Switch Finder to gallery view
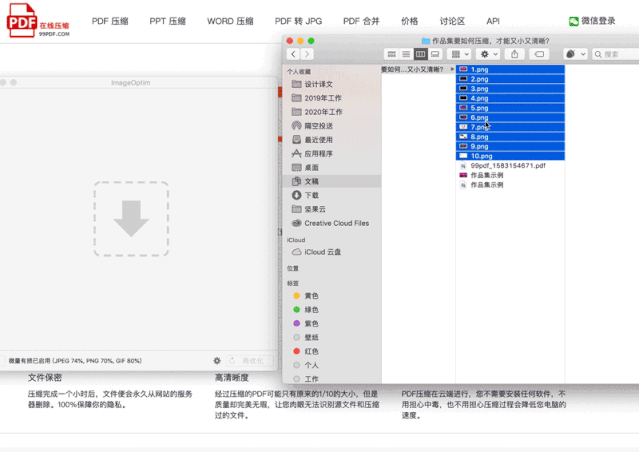The width and height of the screenshot is (639, 452). coord(435,54)
